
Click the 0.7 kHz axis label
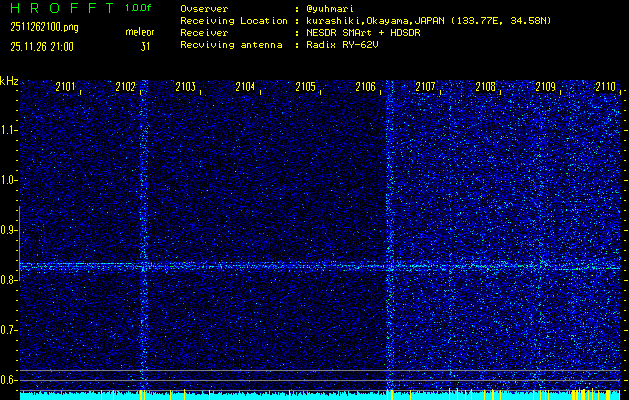coord(8,330)
